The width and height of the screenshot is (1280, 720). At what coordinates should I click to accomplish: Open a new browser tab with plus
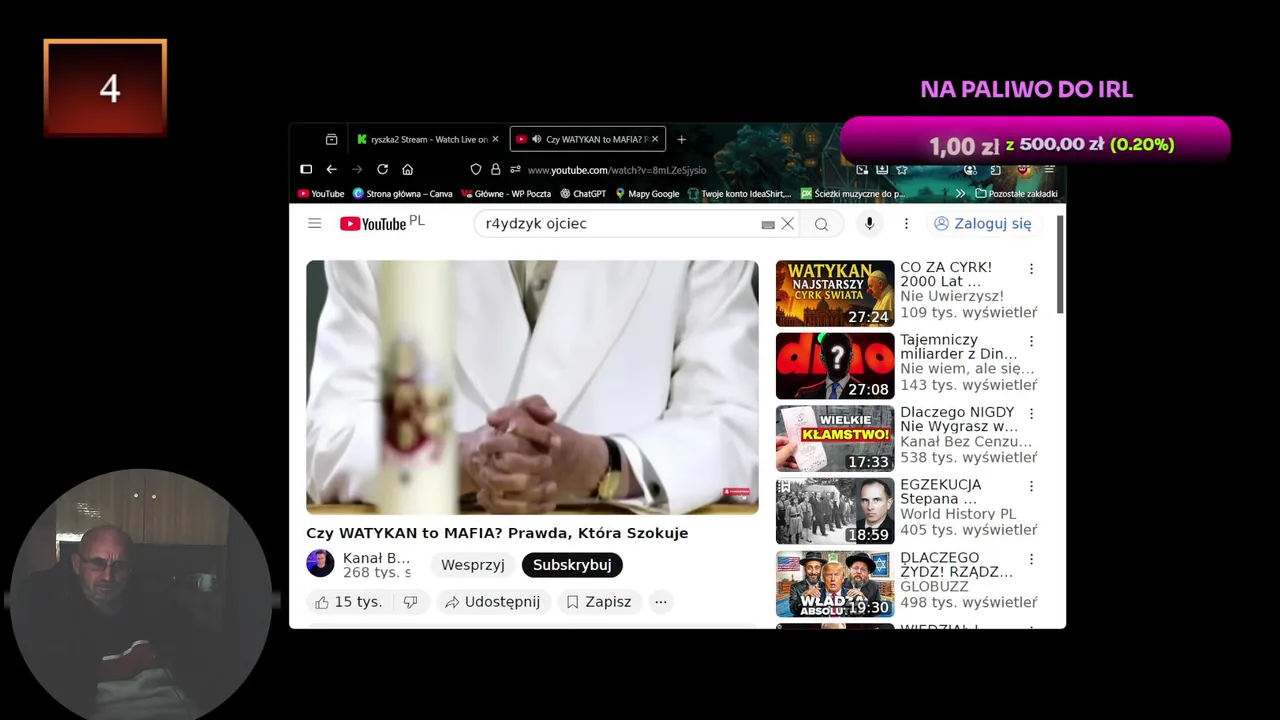click(682, 139)
